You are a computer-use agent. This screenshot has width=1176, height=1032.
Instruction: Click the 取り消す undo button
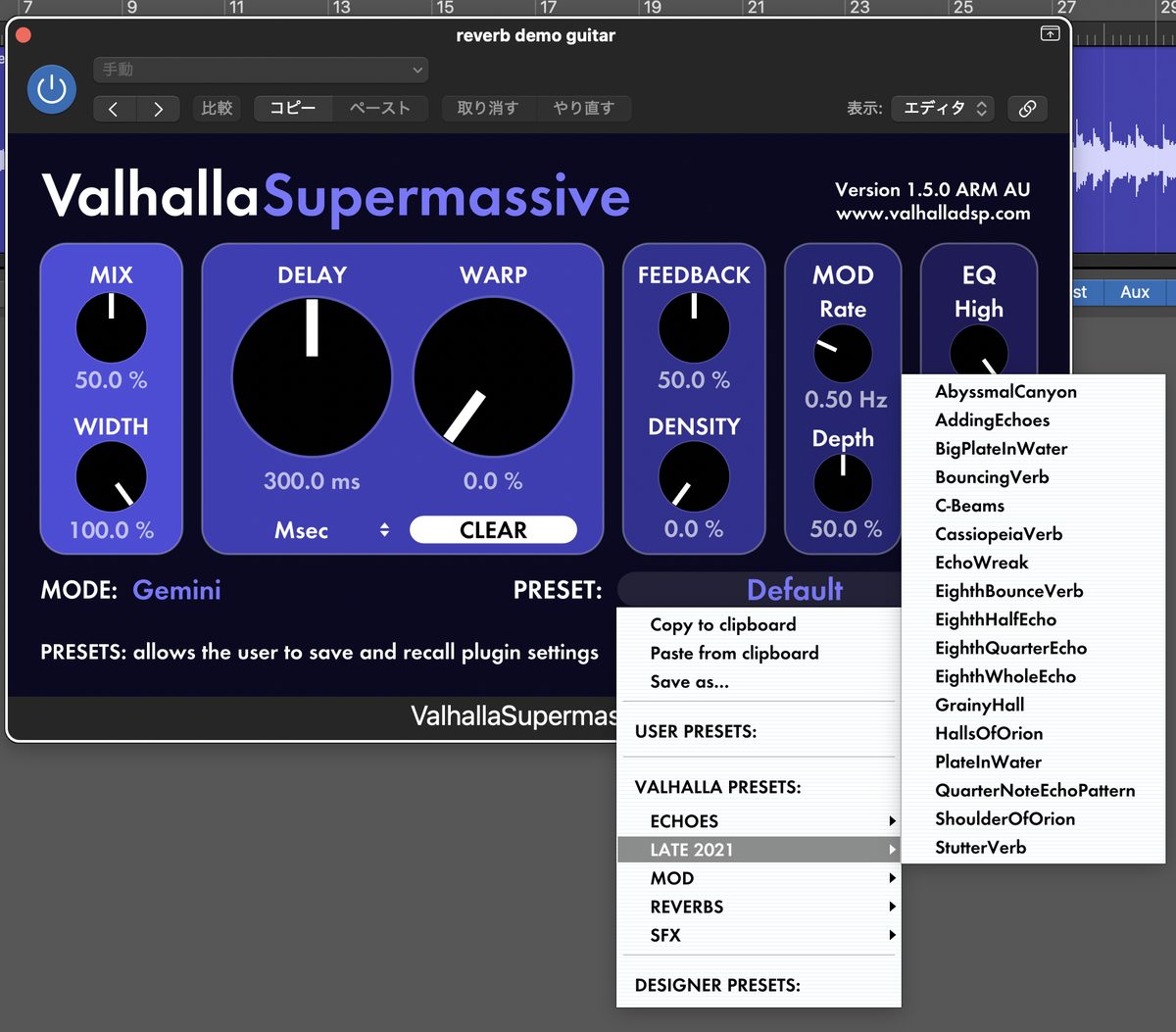[488, 109]
